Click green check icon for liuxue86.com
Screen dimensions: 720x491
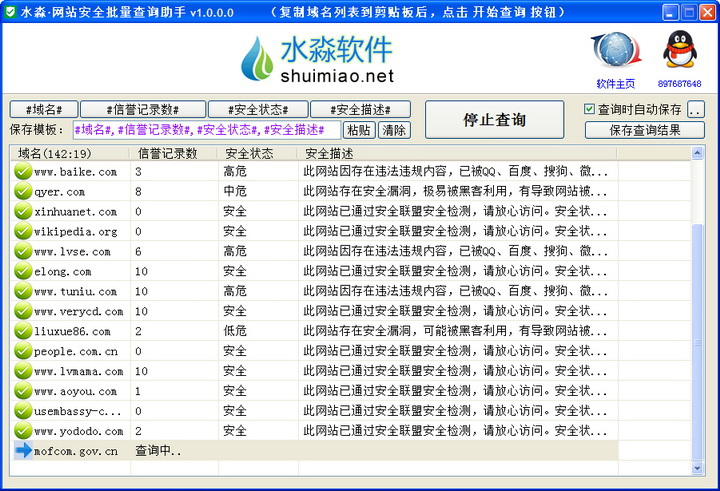(23, 331)
